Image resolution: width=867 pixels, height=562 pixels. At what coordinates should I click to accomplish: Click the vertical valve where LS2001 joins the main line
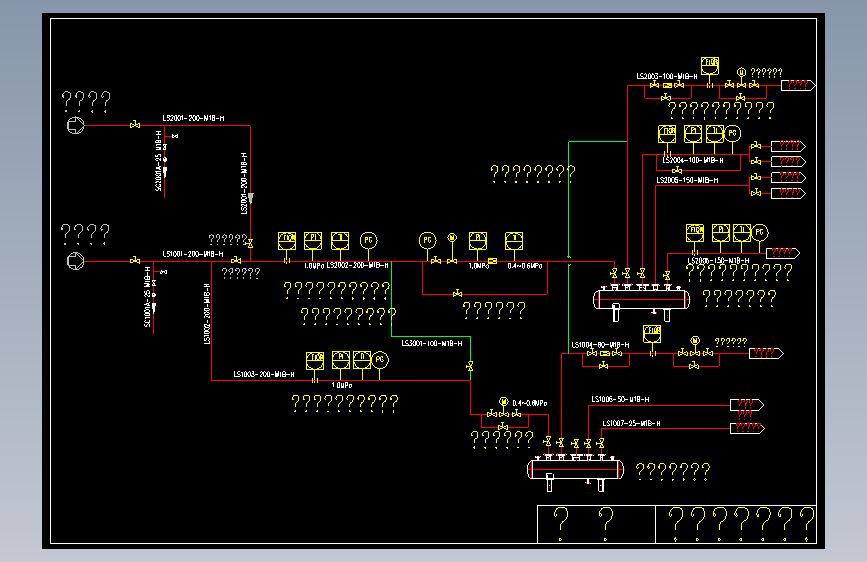pyautogui.click(x=250, y=243)
